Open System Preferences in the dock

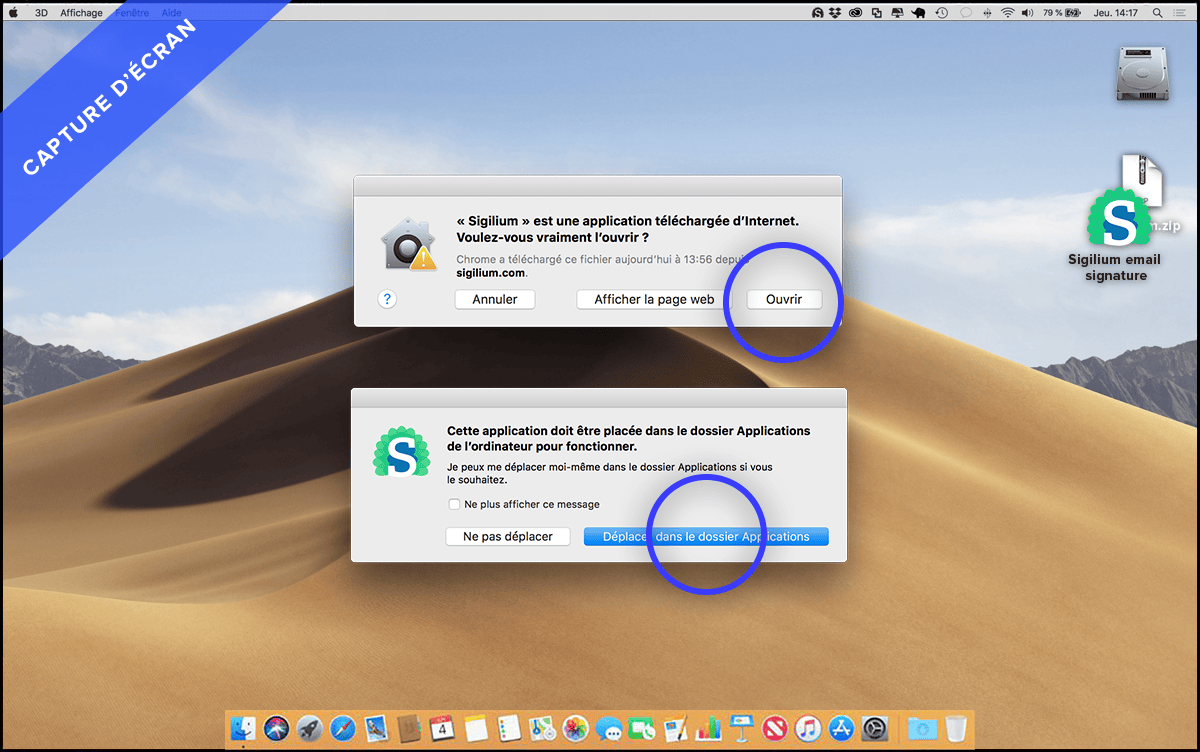coord(875,728)
